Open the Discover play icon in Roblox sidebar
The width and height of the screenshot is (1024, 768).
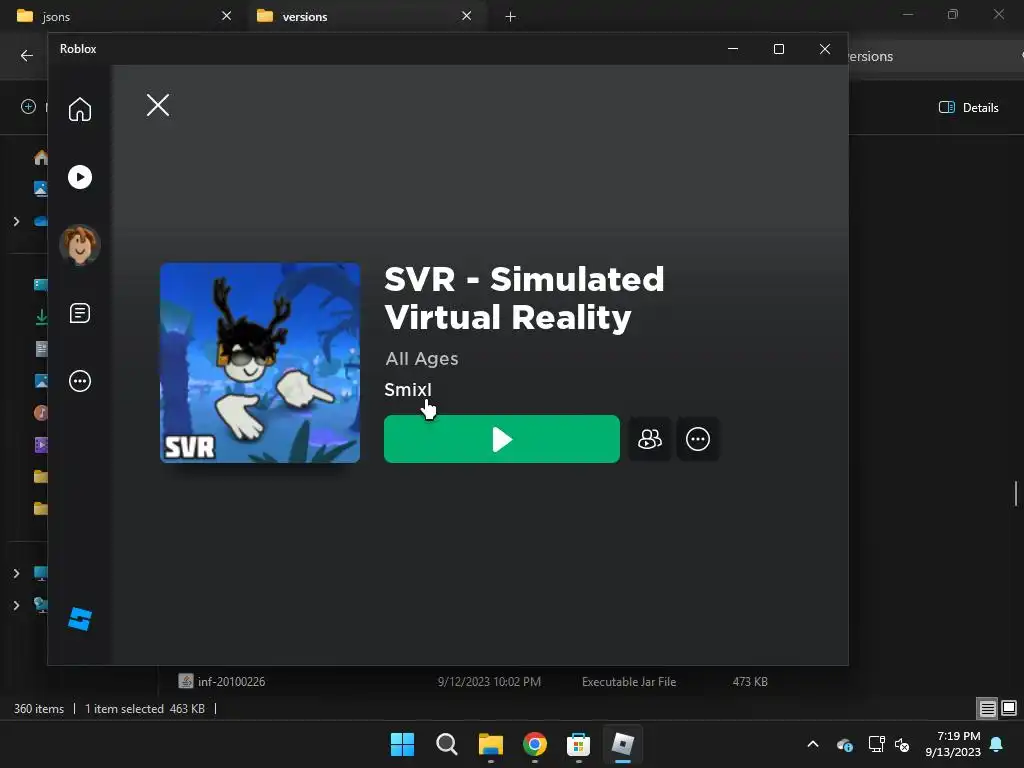point(80,177)
